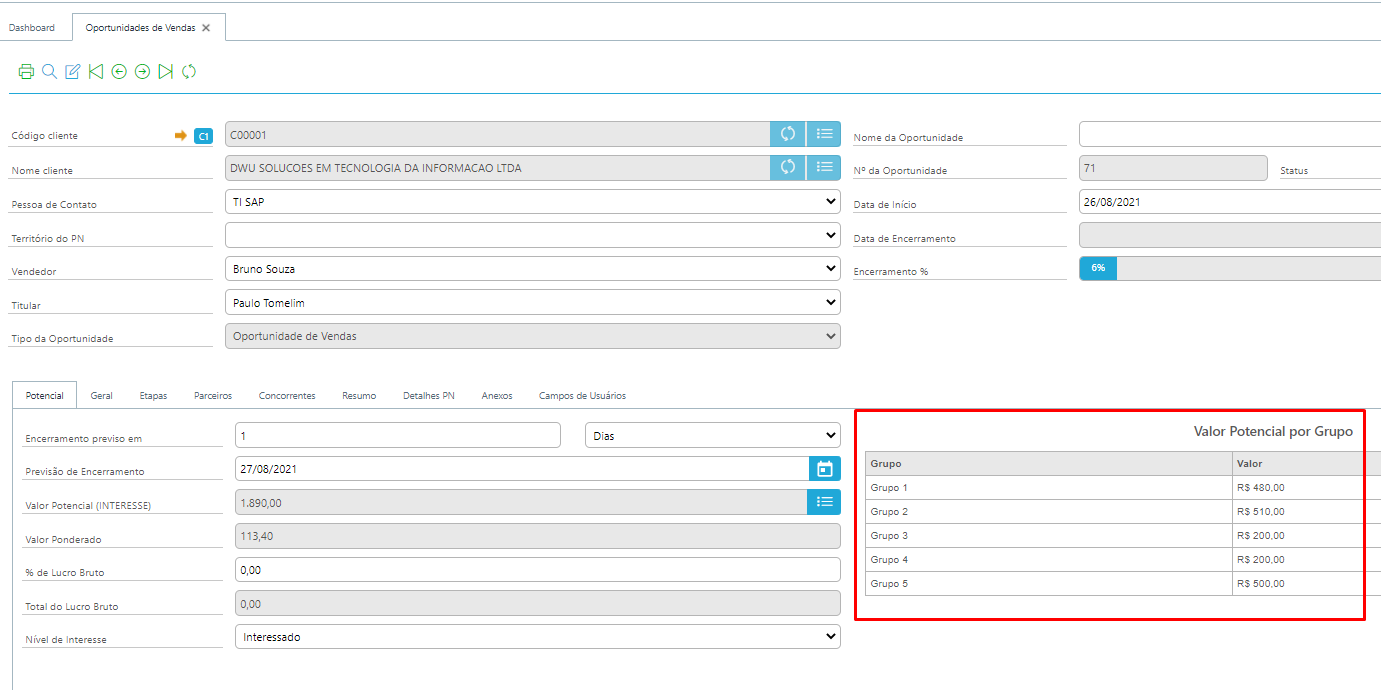Open Titular dropdown showing Paulo Tomelim

click(x=533, y=302)
